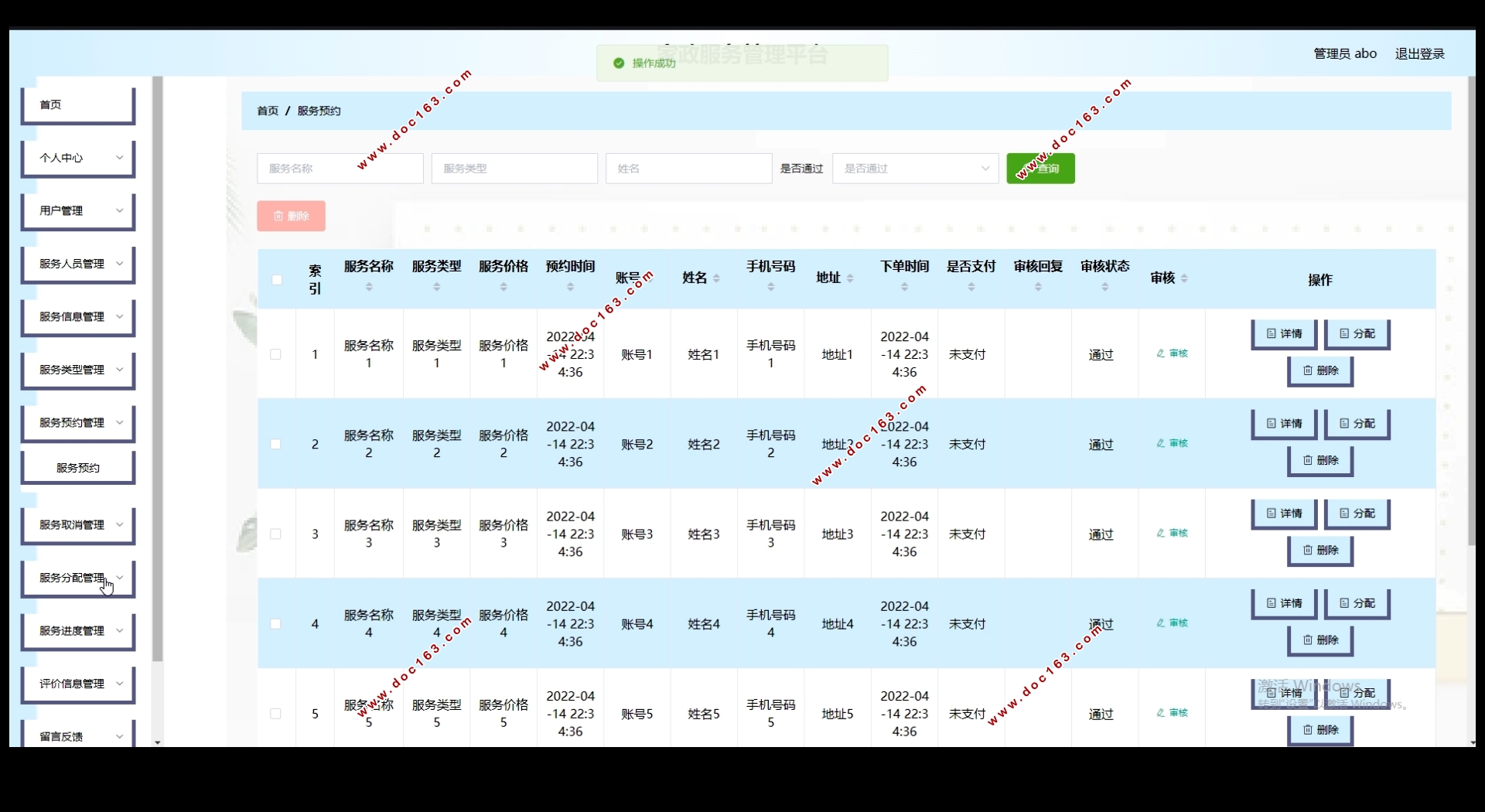Sort by 预约时间 column sort icon
This screenshot has height=812, width=1485.
point(571,287)
